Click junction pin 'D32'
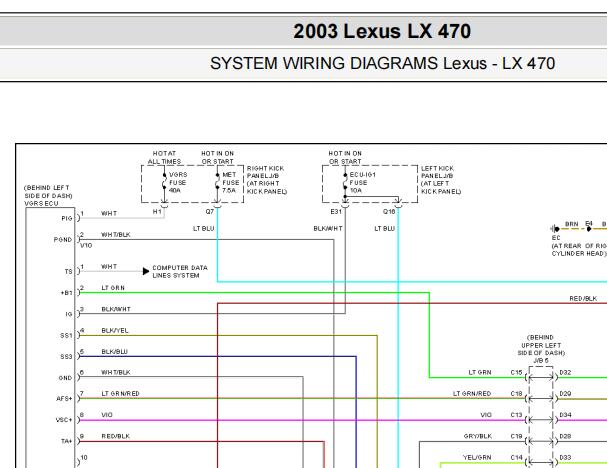Screen dimensions: 607x468 coord(565,373)
